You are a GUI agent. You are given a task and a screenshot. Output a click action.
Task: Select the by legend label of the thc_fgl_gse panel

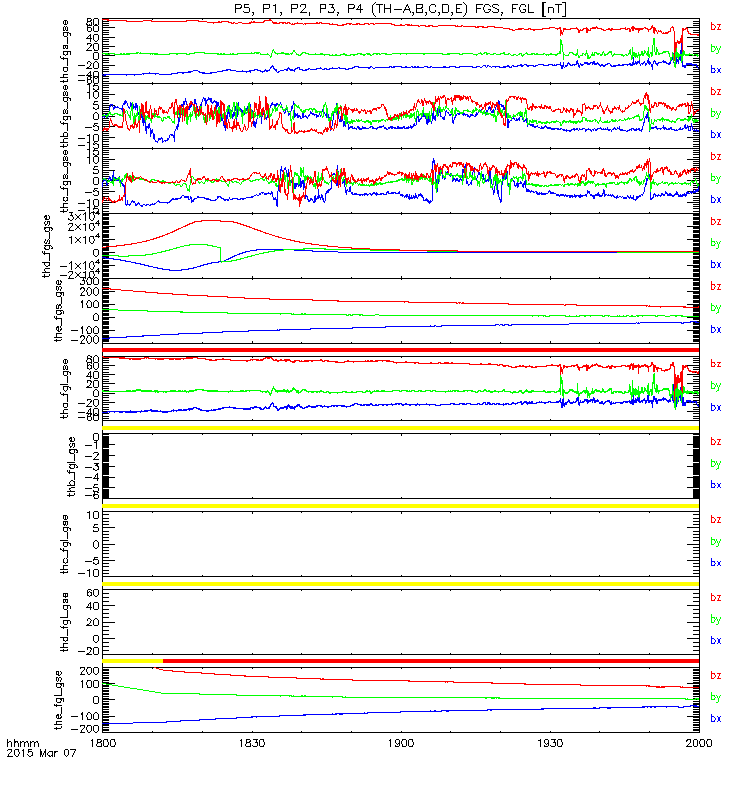[x=716, y=541]
